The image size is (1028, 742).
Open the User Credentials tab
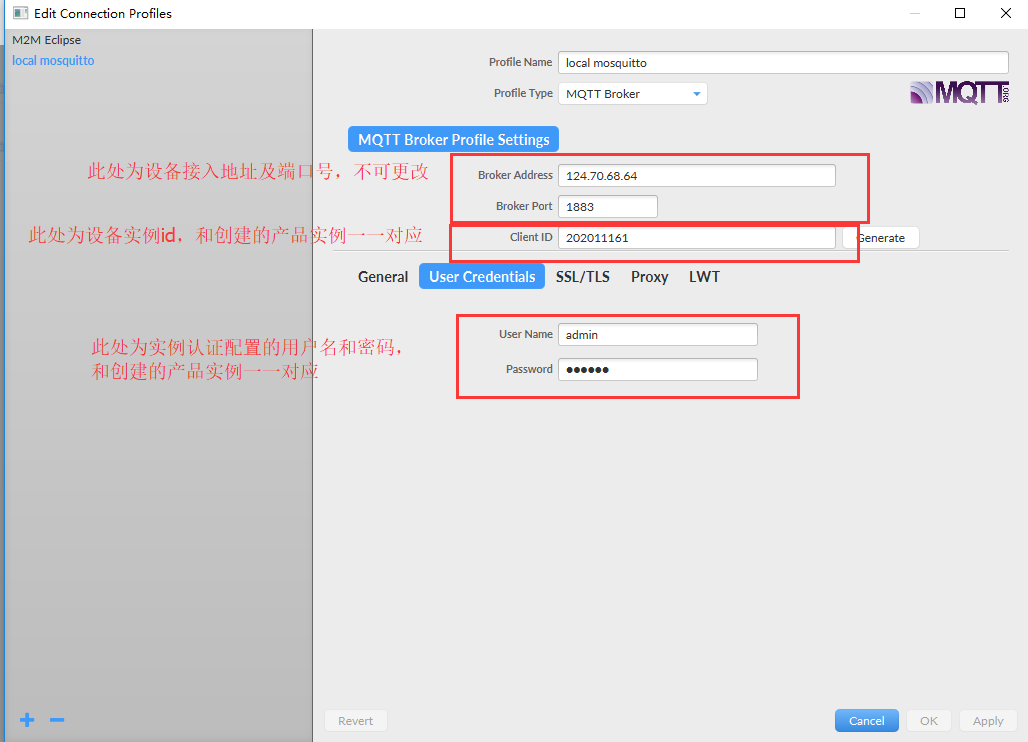[x=482, y=277]
